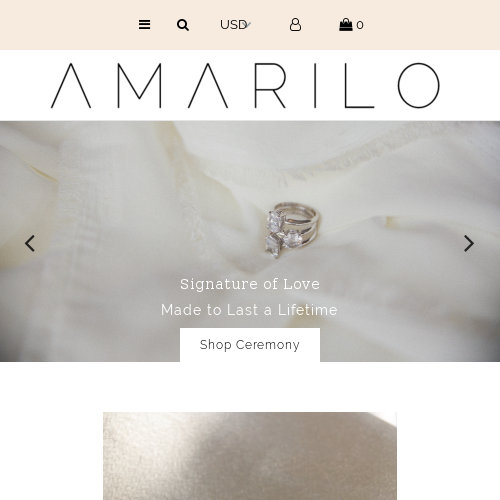
Task: Click the Shop Ceremony button
Action: [x=250, y=345]
